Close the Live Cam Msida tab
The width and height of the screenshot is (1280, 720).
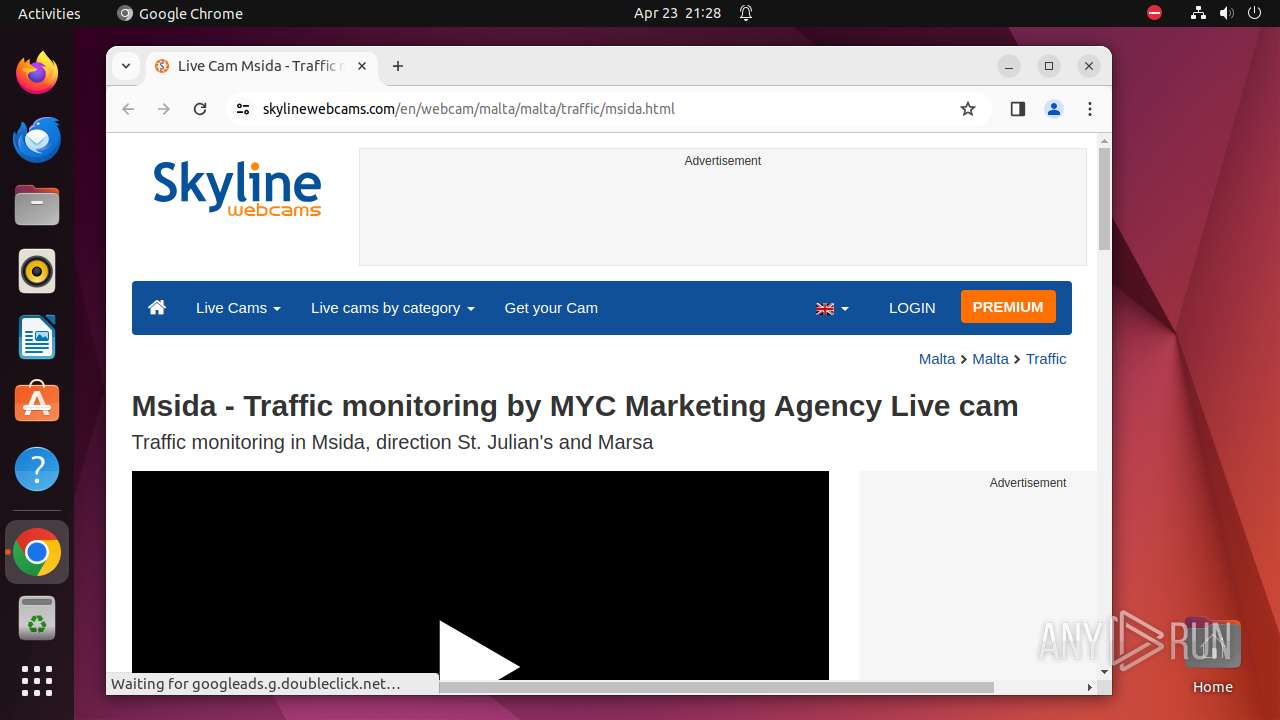click(362, 66)
